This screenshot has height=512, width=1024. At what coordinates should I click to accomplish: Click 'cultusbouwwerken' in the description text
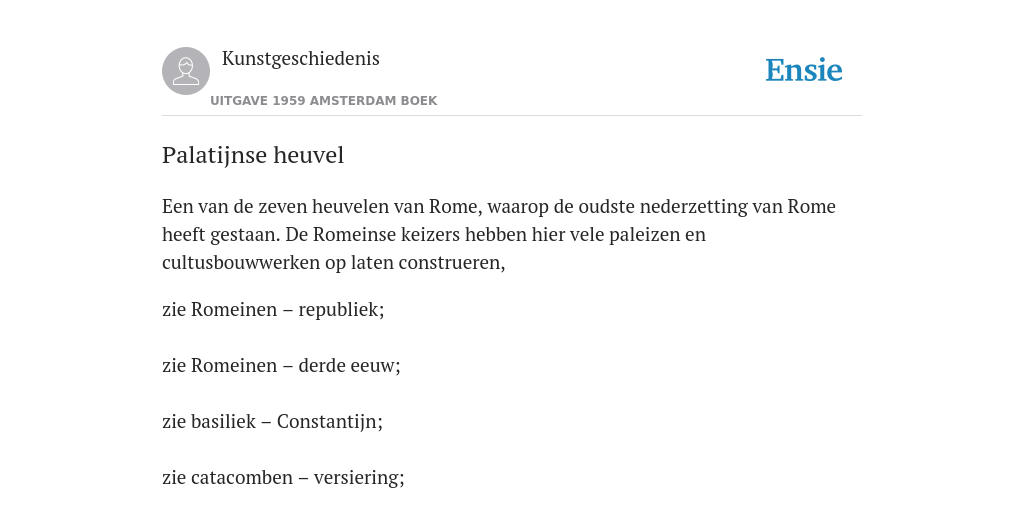tap(246, 263)
